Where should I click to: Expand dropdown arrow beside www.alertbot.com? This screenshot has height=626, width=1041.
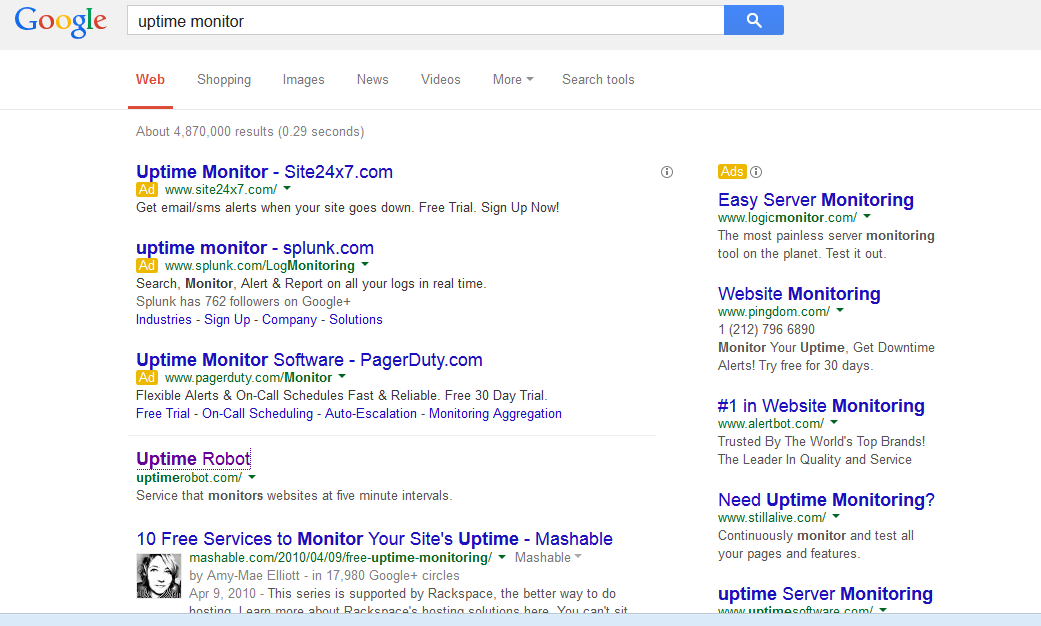click(x=834, y=422)
